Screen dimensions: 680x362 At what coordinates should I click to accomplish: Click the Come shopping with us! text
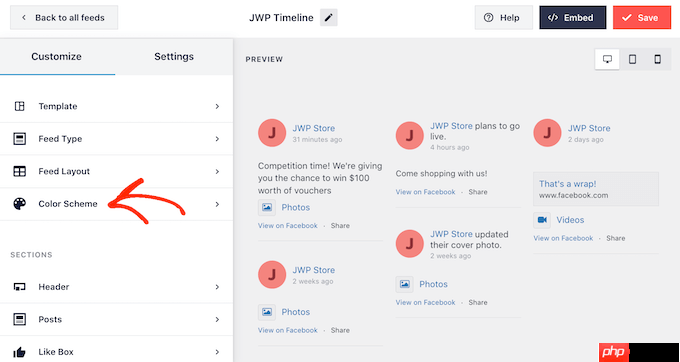click(x=441, y=174)
